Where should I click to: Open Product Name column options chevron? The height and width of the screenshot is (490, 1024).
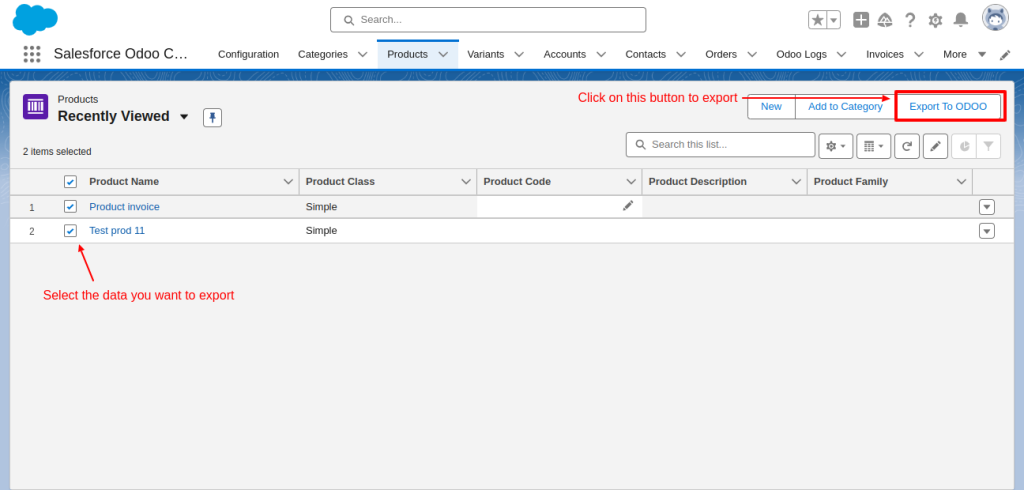(288, 182)
